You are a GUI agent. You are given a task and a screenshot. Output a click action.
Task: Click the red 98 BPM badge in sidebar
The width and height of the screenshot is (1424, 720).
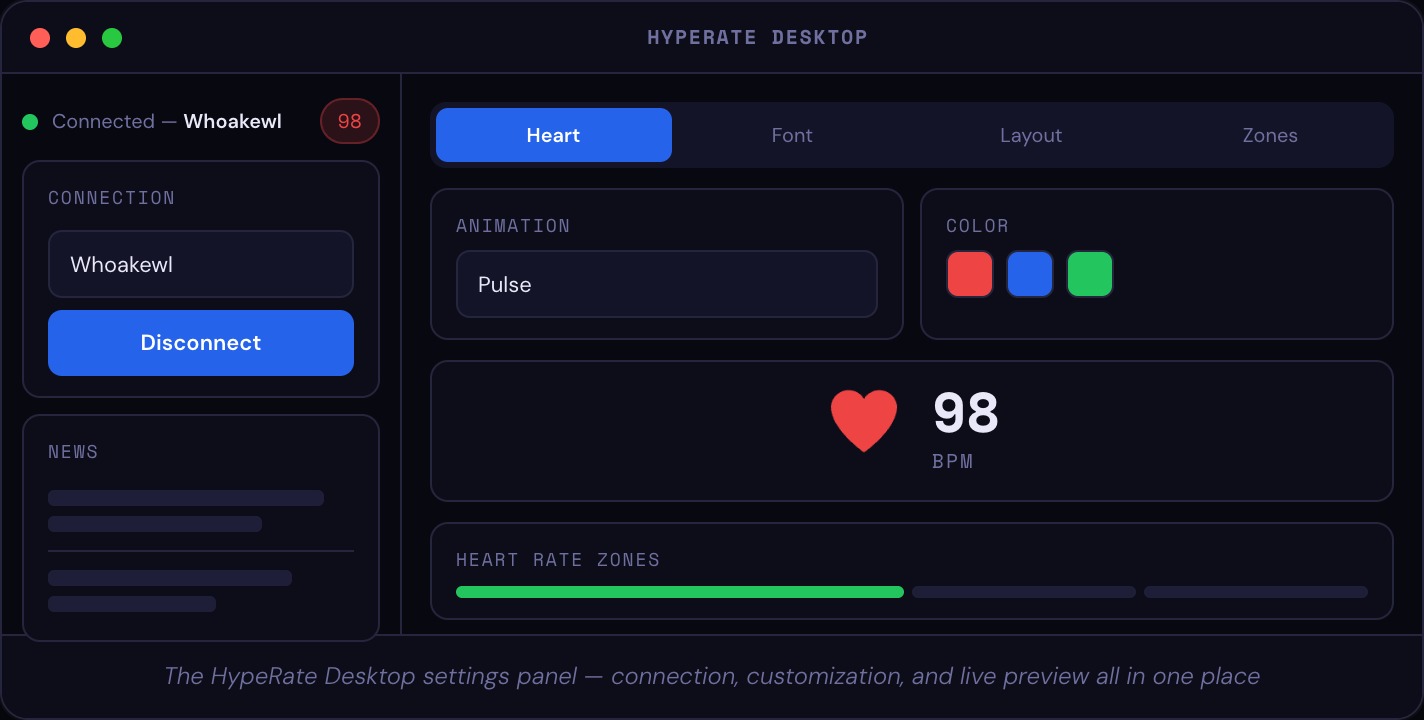349,122
